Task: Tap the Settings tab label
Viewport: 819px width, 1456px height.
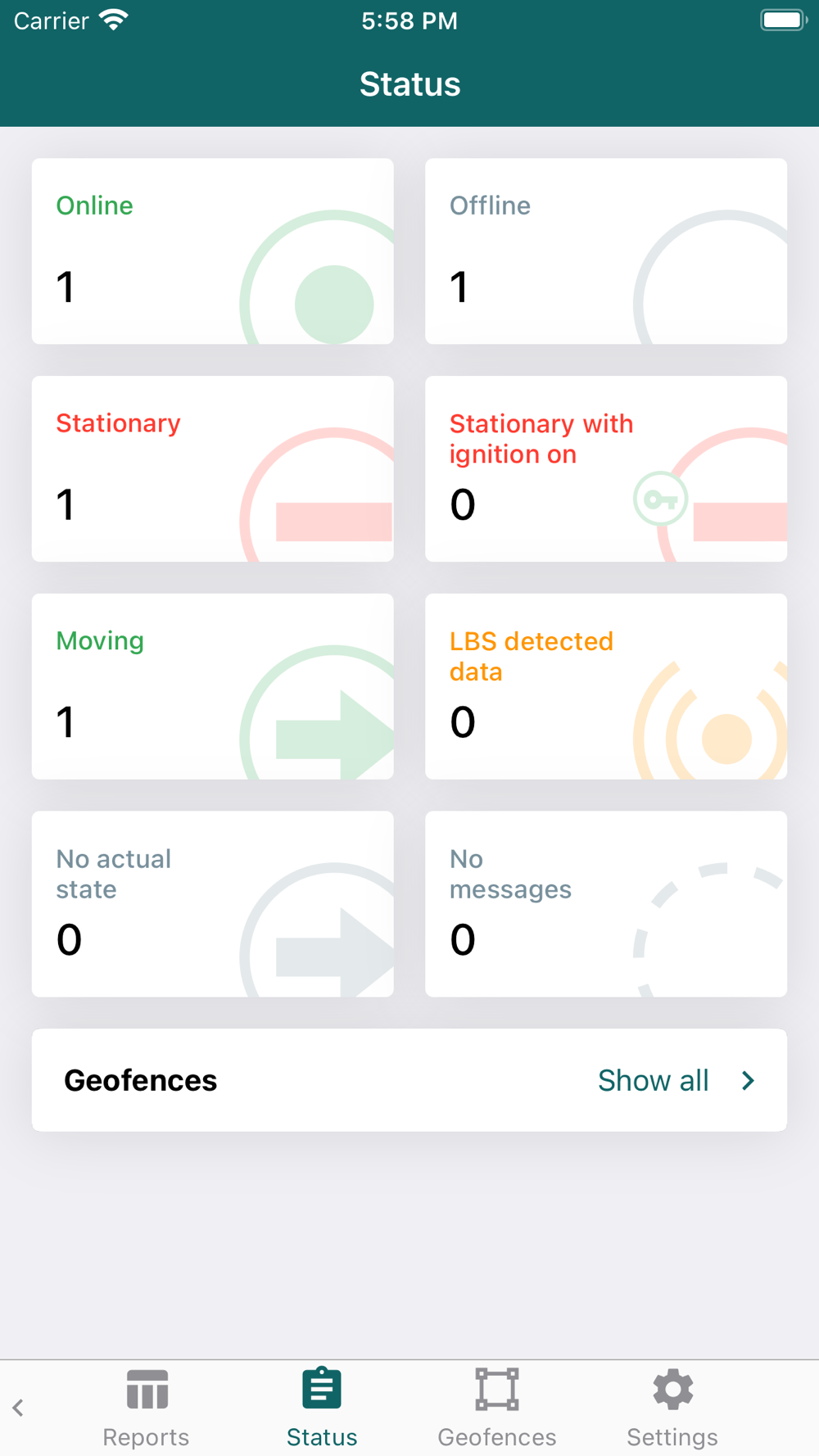Action: click(x=672, y=1437)
